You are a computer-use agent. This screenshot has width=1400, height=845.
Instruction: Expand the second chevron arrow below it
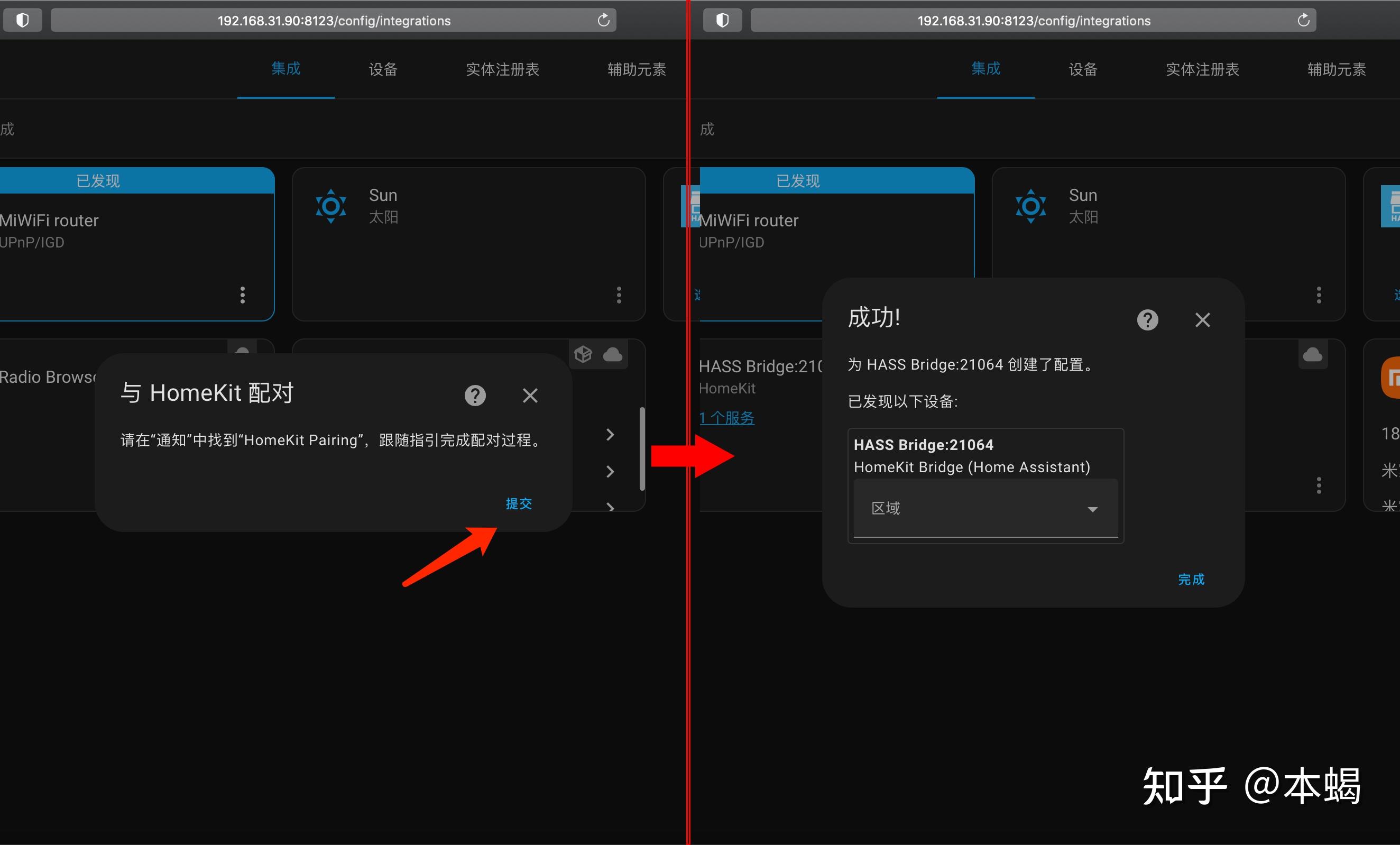pos(610,472)
